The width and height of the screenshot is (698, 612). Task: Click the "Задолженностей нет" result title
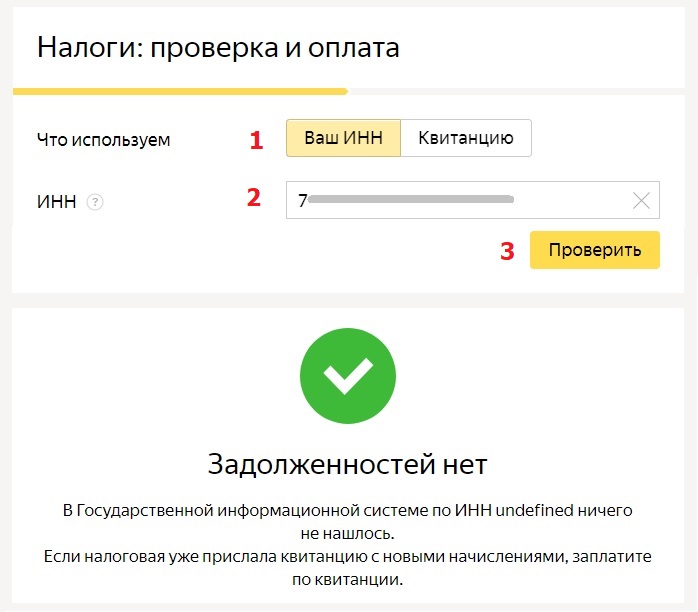[x=348, y=464]
